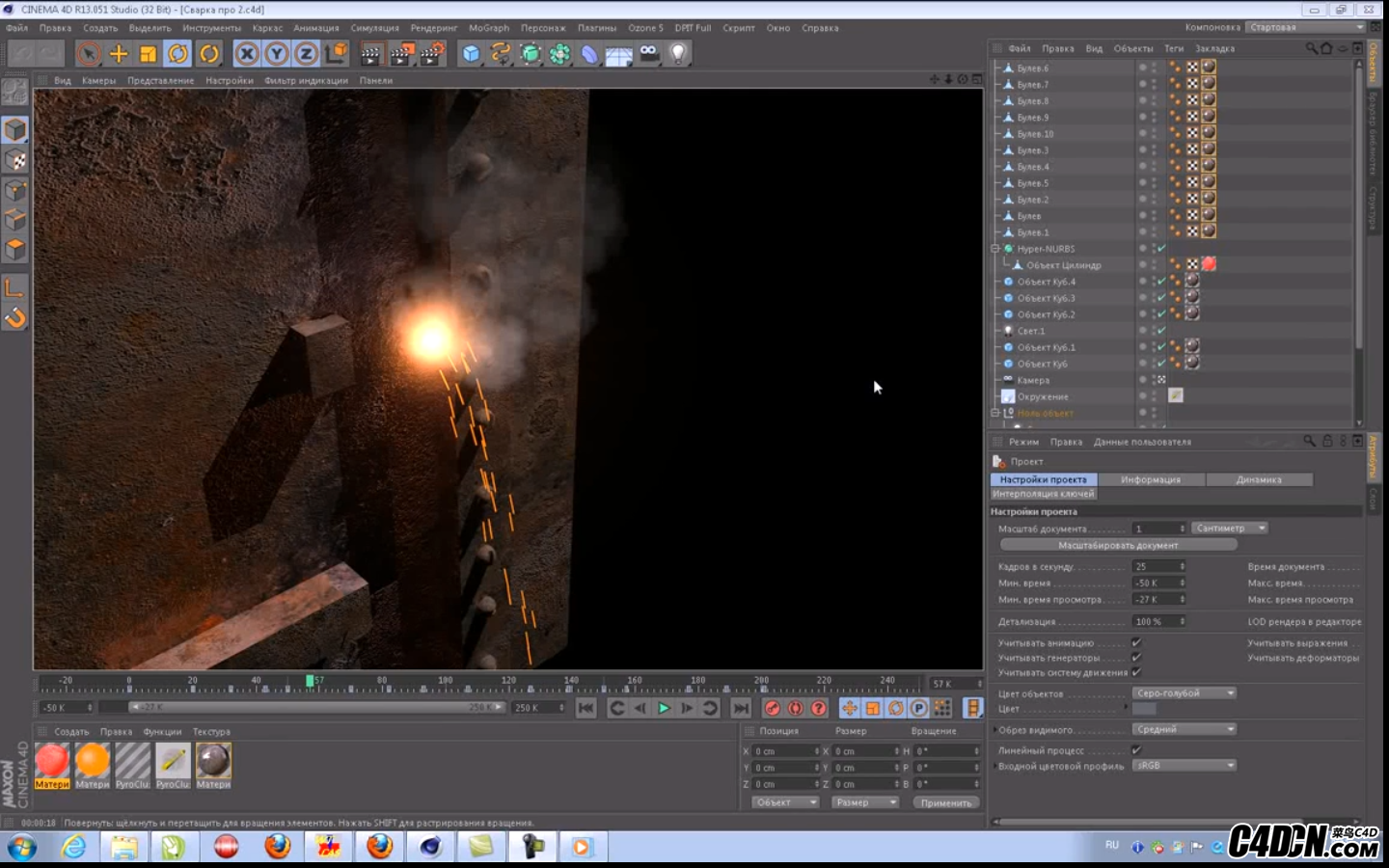The height and width of the screenshot is (868, 1389).
Task: Record active objects keyframe button
Action: point(772,708)
